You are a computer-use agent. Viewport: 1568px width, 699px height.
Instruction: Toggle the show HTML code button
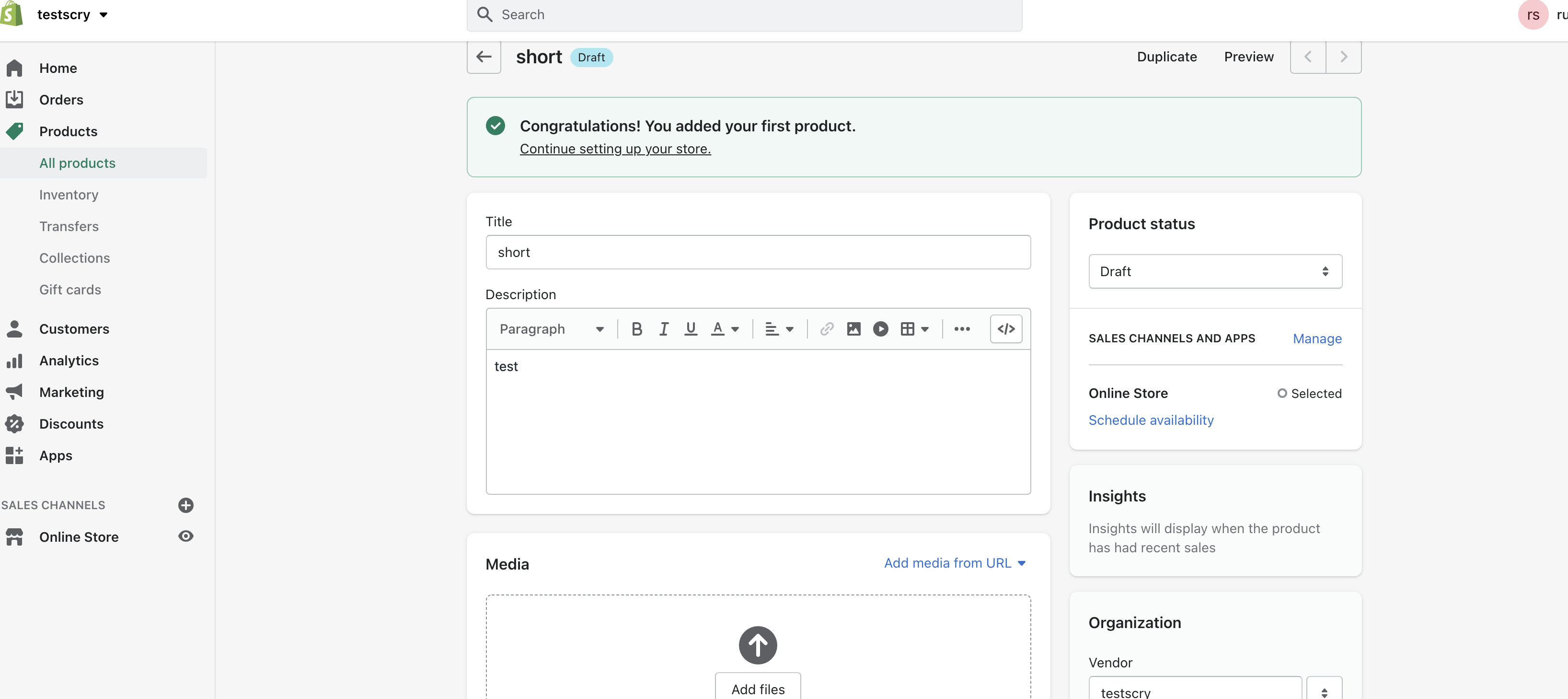pyautogui.click(x=1005, y=329)
